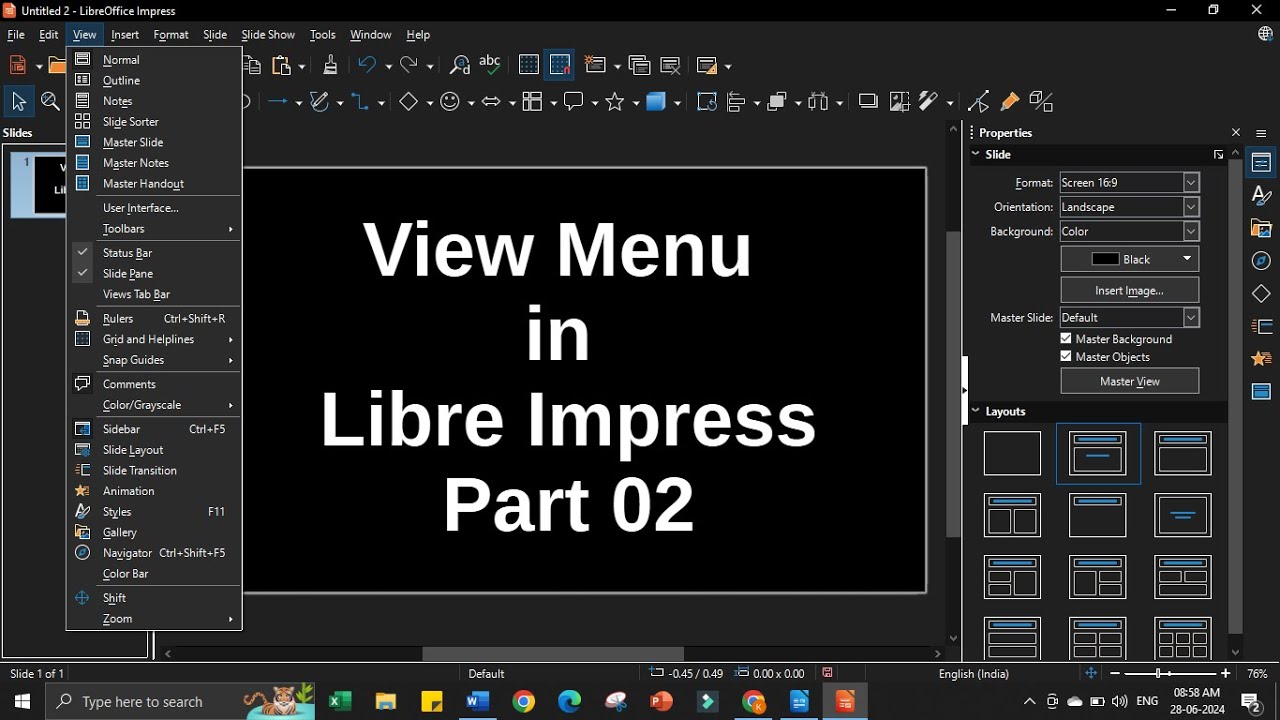Select the Flowchart shapes tool
The image size is (1280, 720).
[533, 102]
